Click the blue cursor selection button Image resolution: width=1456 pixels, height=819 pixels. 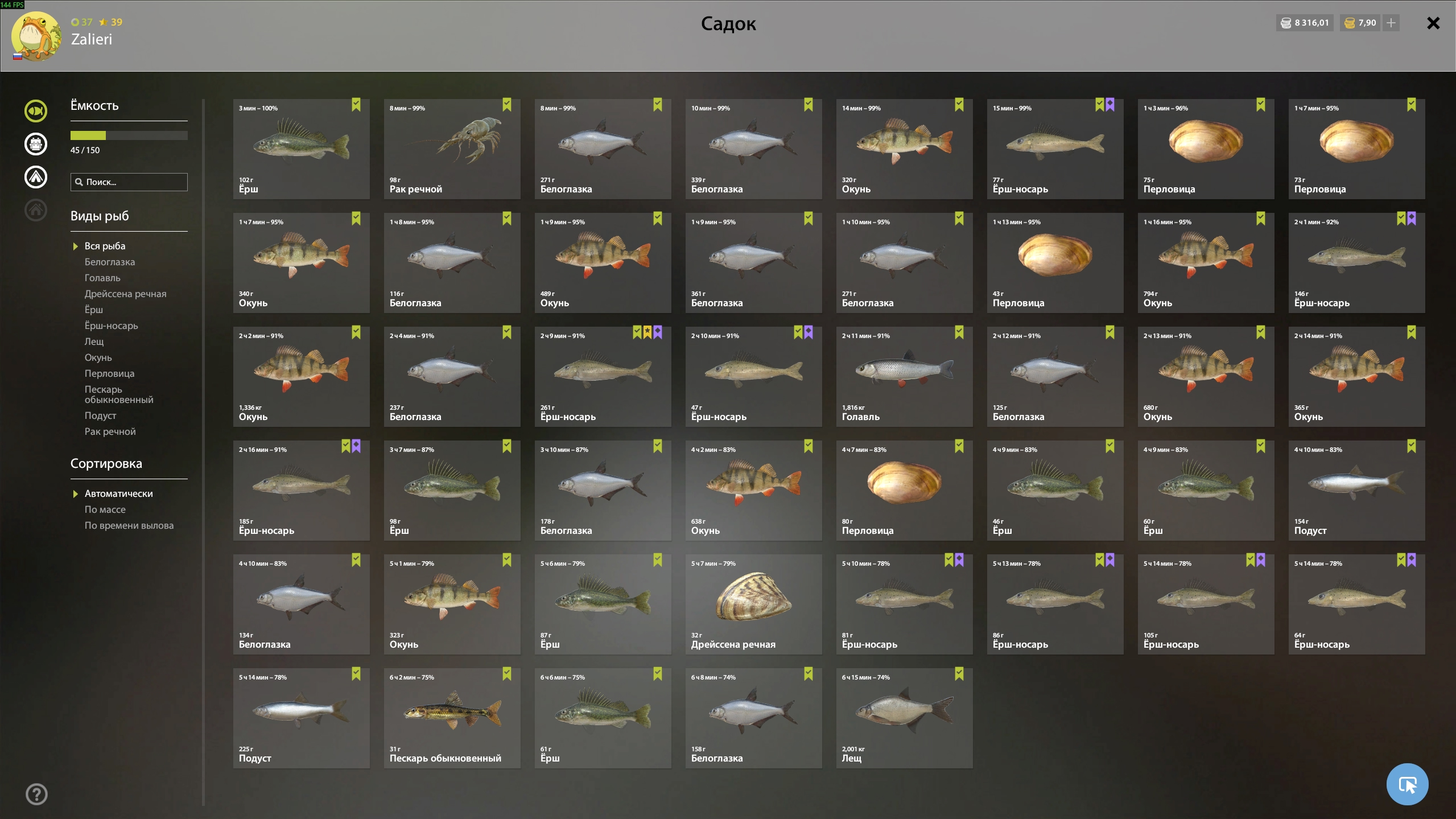(x=1407, y=784)
